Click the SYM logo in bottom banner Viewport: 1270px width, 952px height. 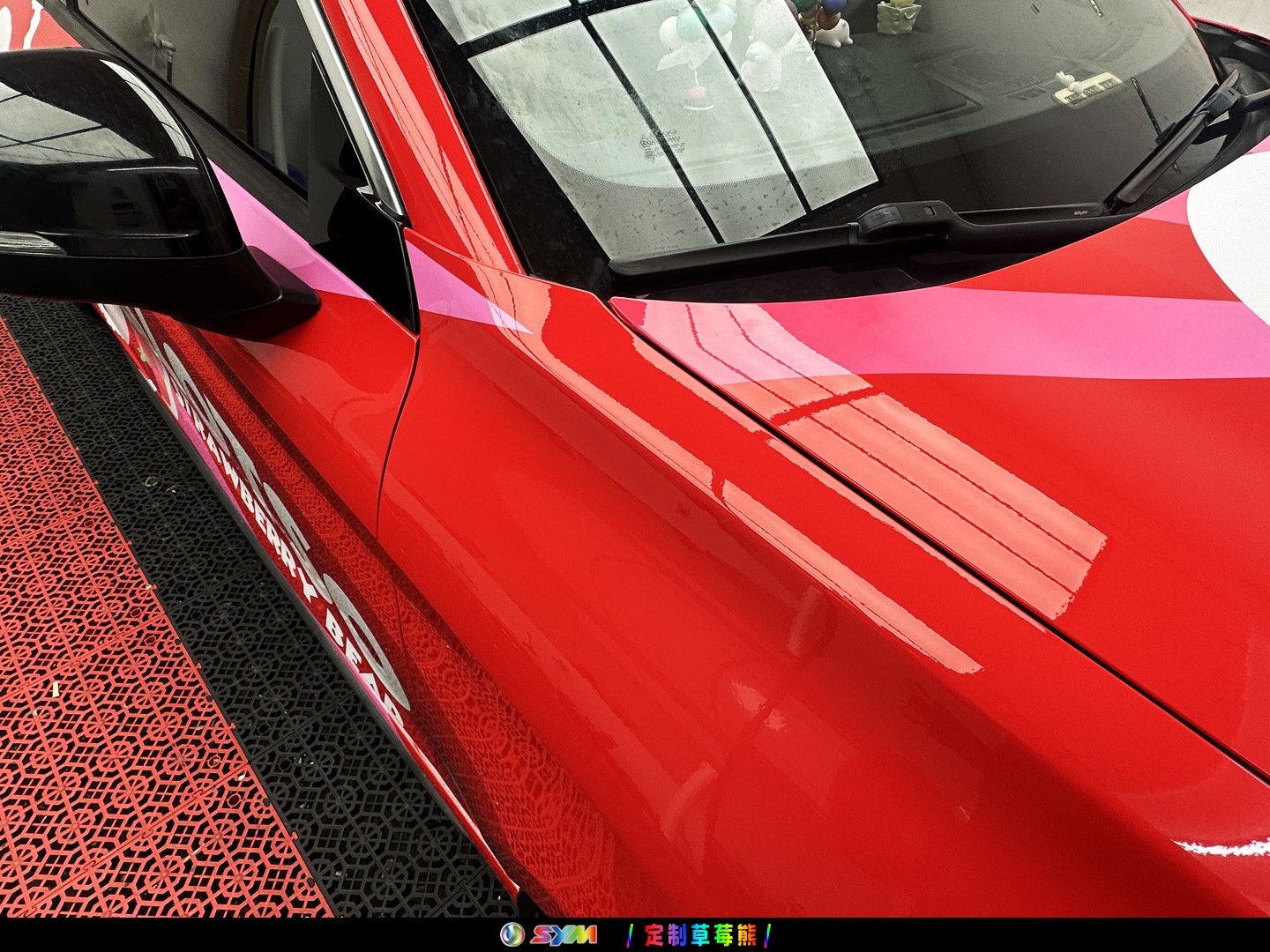pos(548,934)
